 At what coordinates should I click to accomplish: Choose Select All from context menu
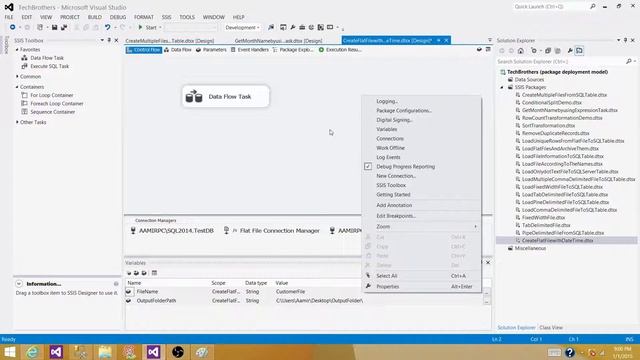pyautogui.click(x=387, y=276)
